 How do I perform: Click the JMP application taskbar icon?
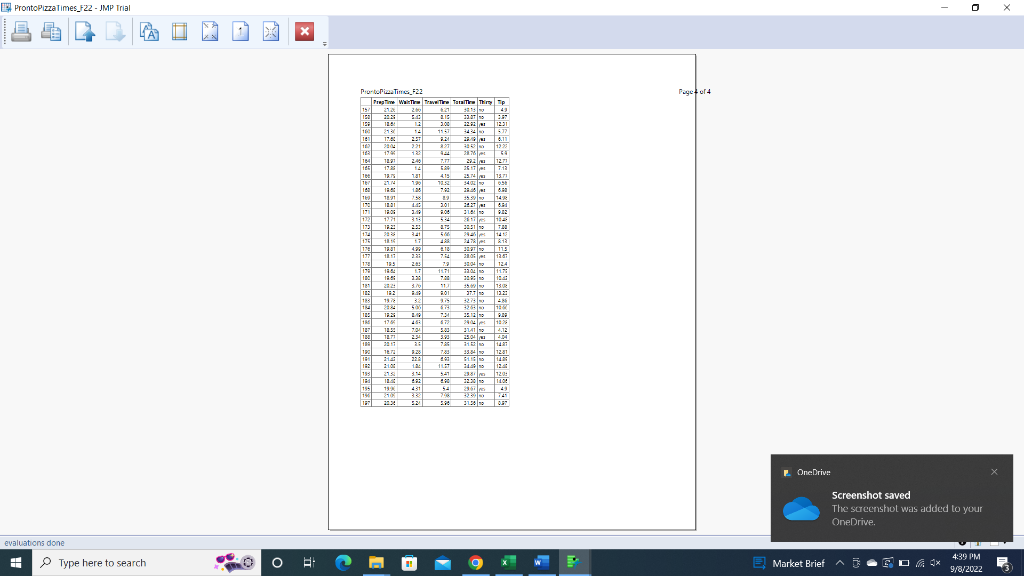click(574, 562)
